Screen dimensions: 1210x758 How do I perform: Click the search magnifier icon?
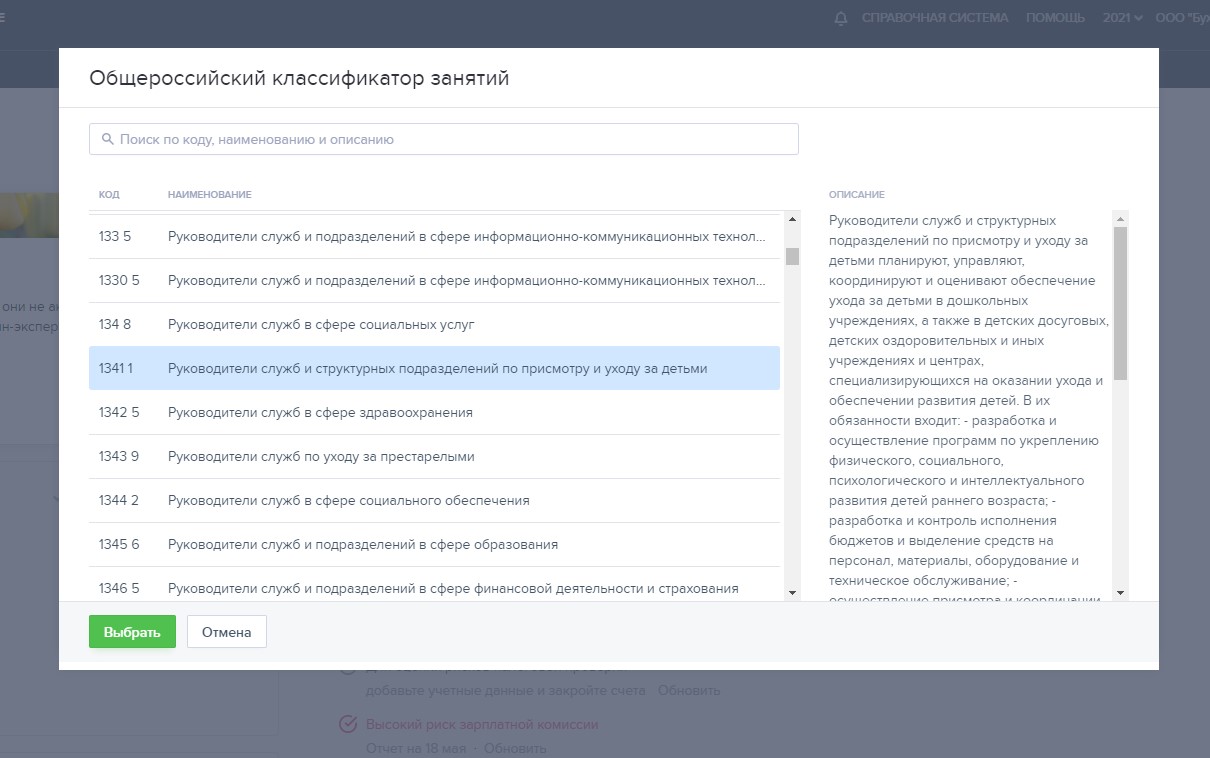[107, 140]
